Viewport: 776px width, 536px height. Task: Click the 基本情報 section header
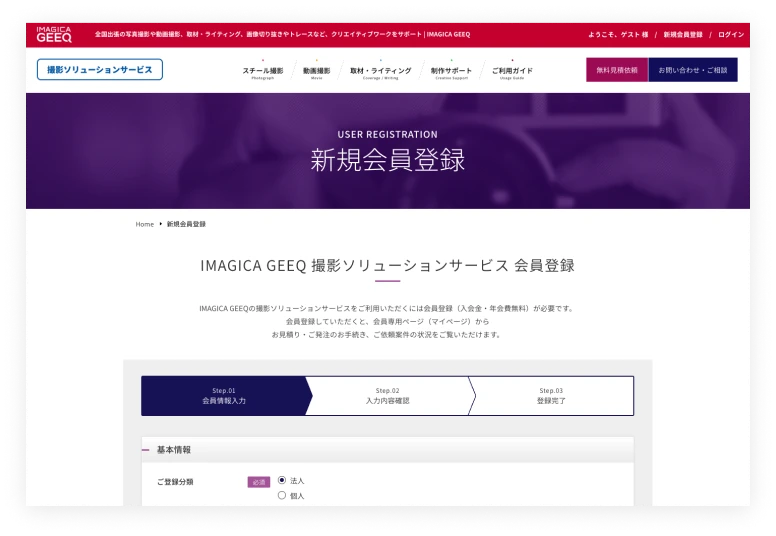(388, 450)
